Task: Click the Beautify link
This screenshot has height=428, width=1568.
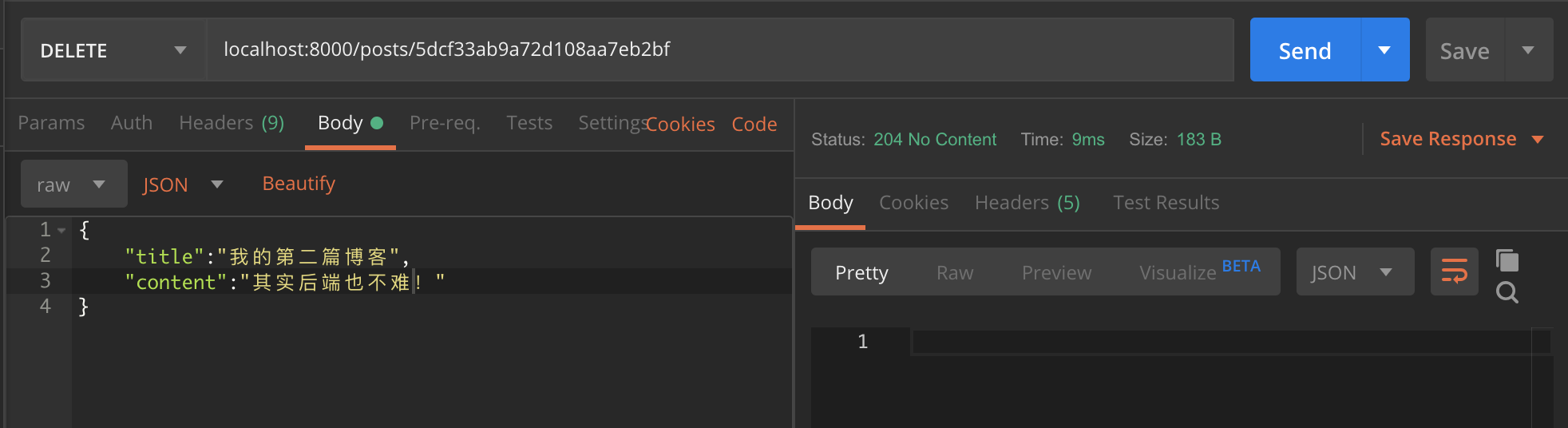Action: [x=299, y=184]
